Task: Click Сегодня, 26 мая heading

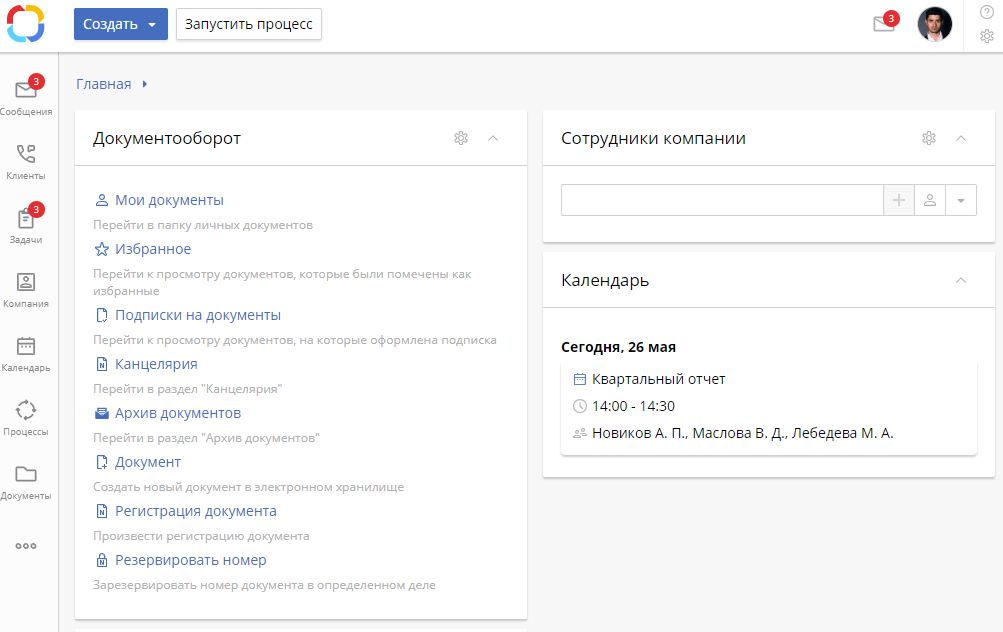Action: point(619,347)
